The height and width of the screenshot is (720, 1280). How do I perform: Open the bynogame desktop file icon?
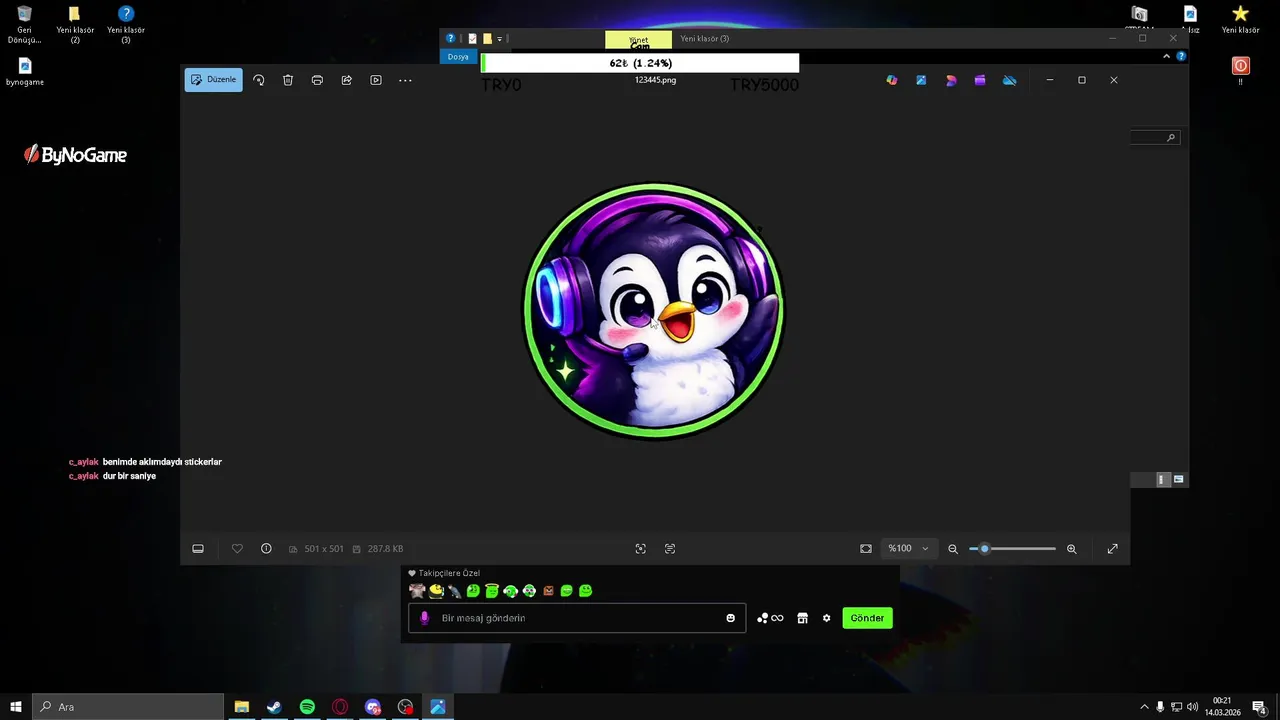(25, 72)
